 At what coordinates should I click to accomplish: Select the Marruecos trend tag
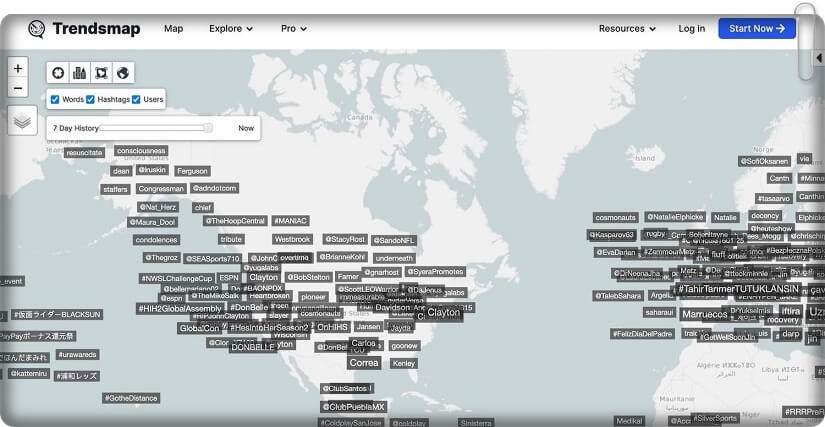click(705, 315)
